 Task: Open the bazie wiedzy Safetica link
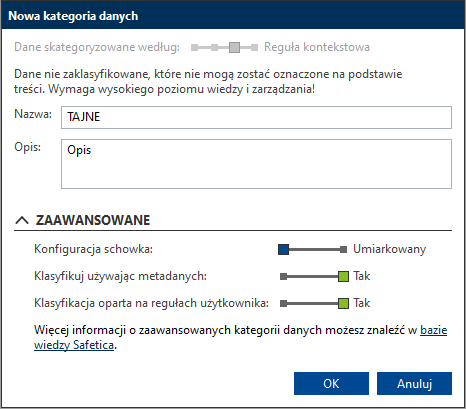240,337
